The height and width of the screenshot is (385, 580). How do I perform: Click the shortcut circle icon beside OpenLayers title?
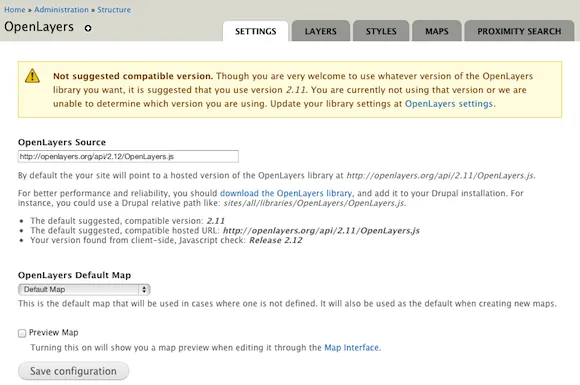pyautogui.click(x=88, y=28)
